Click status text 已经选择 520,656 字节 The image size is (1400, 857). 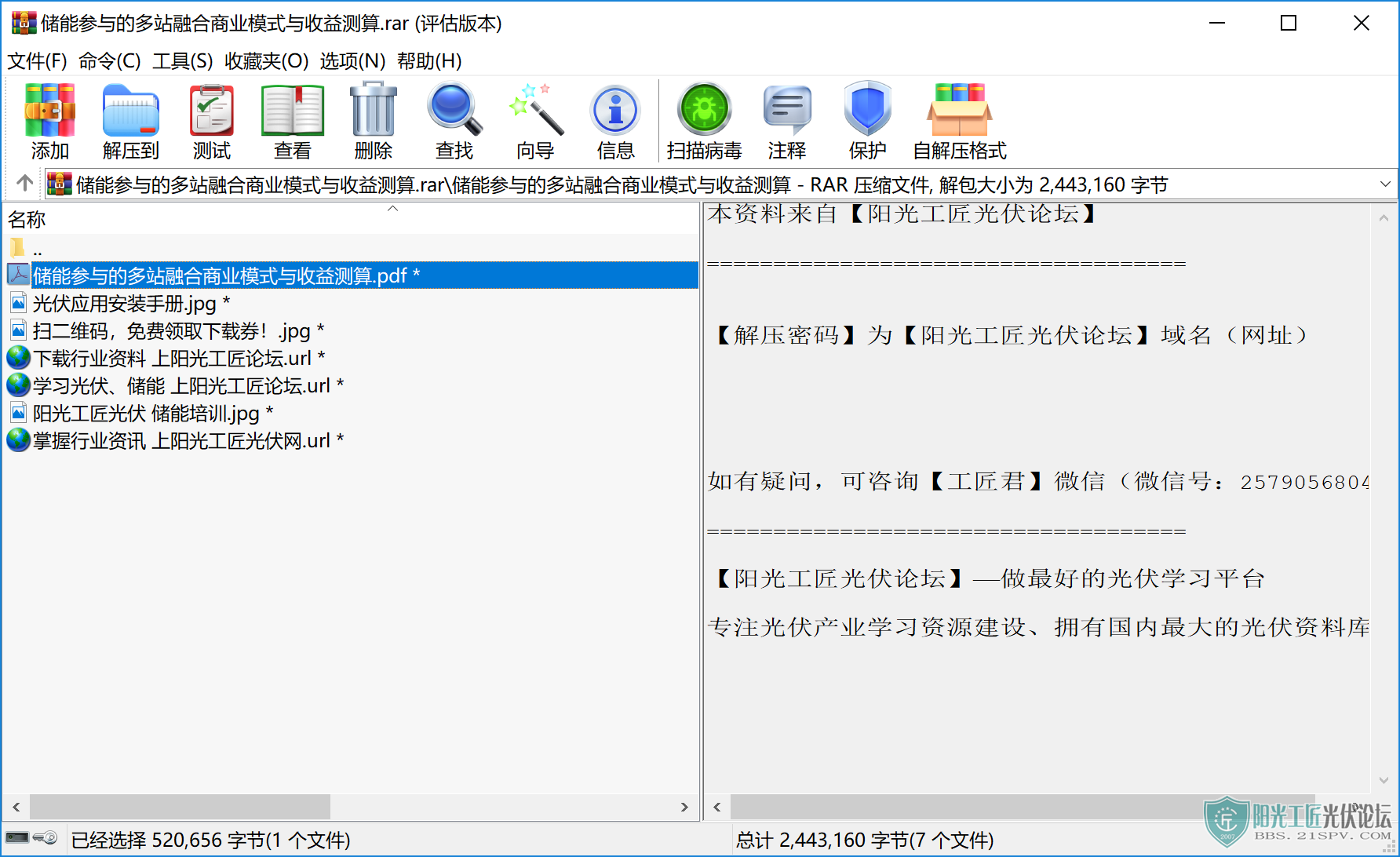(211, 841)
